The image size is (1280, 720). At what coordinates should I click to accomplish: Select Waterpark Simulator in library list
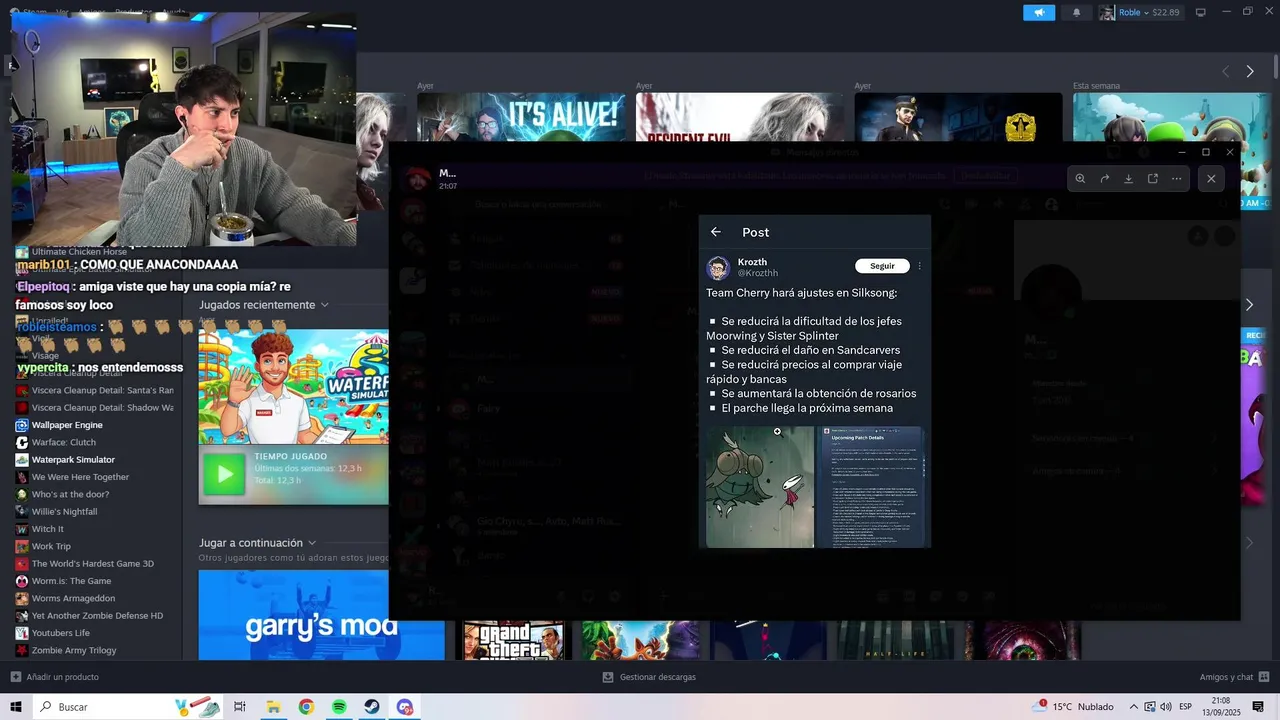coord(73,460)
